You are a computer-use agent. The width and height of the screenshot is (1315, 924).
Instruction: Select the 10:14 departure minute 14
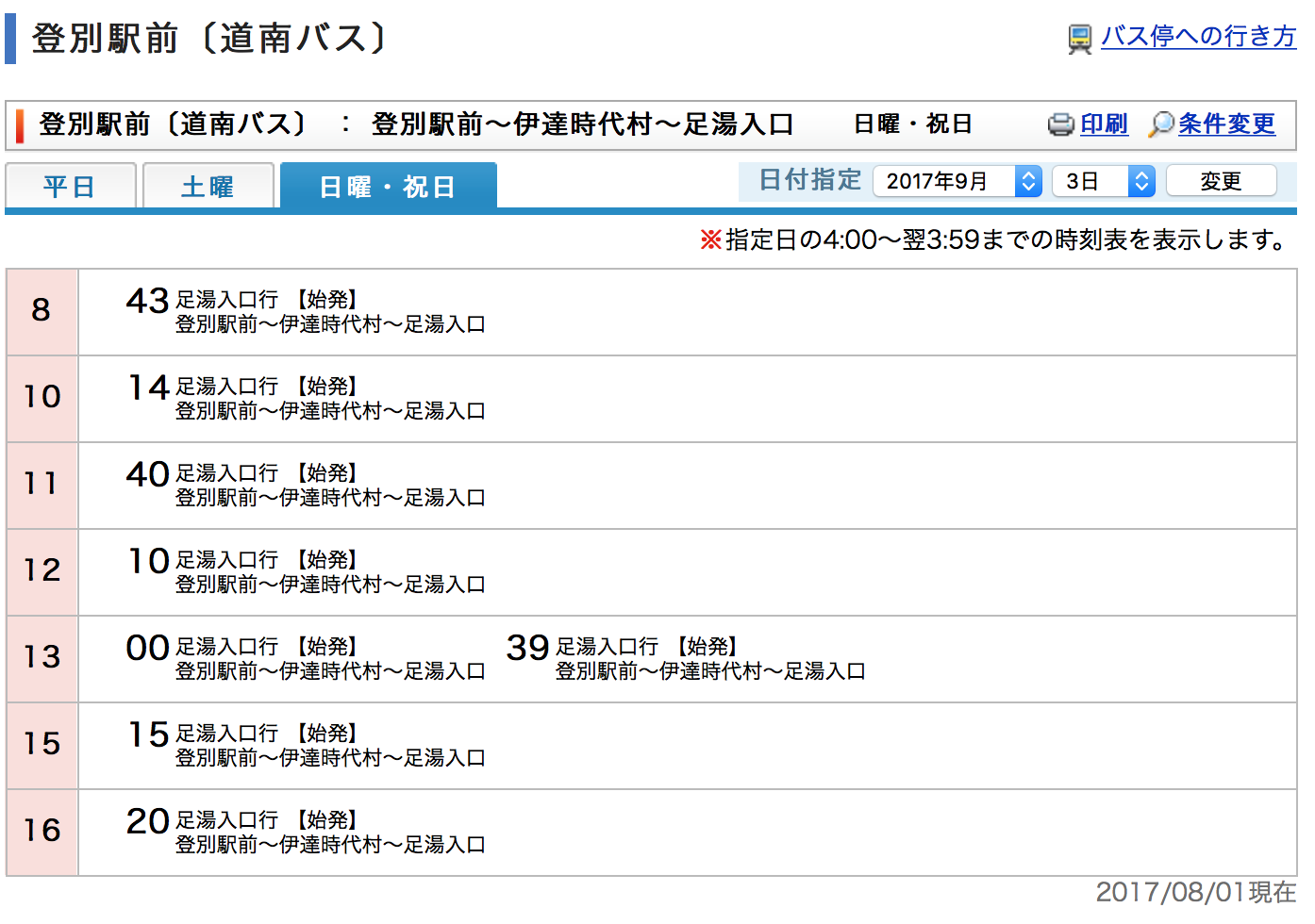point(147,388)
